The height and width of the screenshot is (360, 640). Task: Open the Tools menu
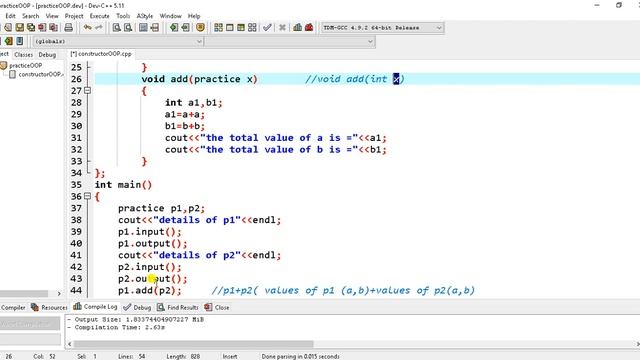point(123,16)
